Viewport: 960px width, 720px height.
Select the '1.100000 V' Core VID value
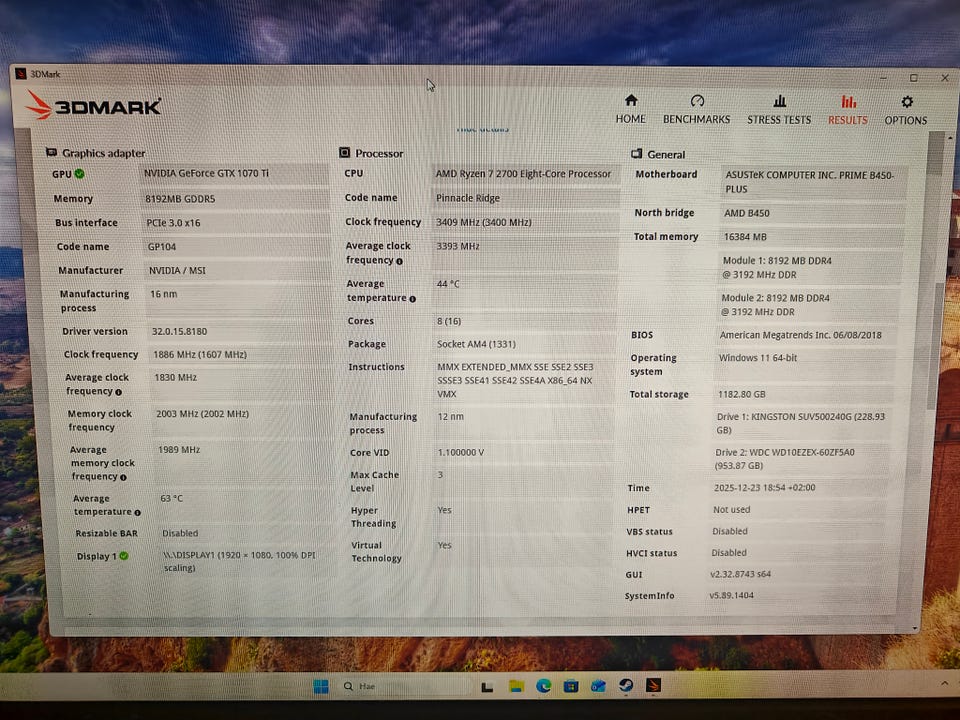click(x=460, y=452)
